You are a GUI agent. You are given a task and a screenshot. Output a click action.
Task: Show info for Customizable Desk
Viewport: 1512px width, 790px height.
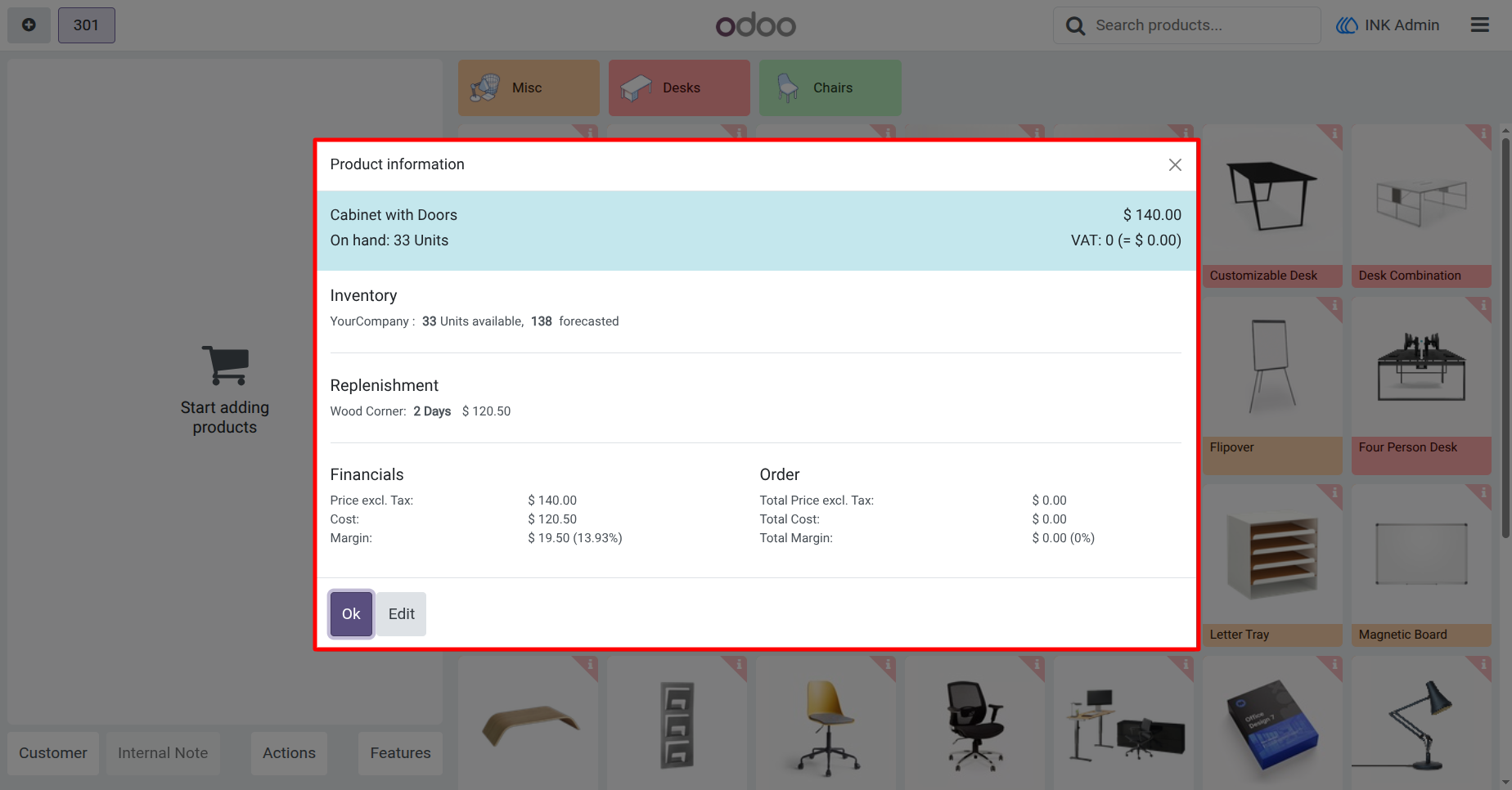click(x=1334, y=133)
